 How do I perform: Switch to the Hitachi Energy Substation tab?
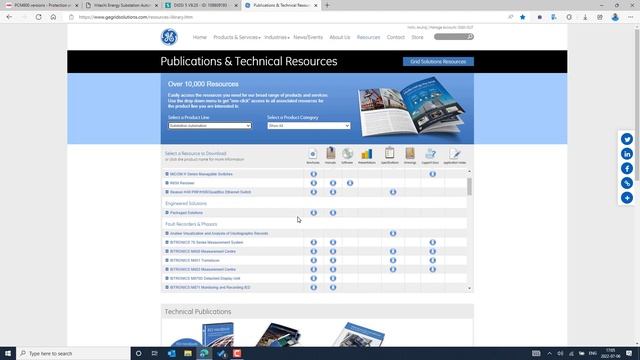[122, 5]
